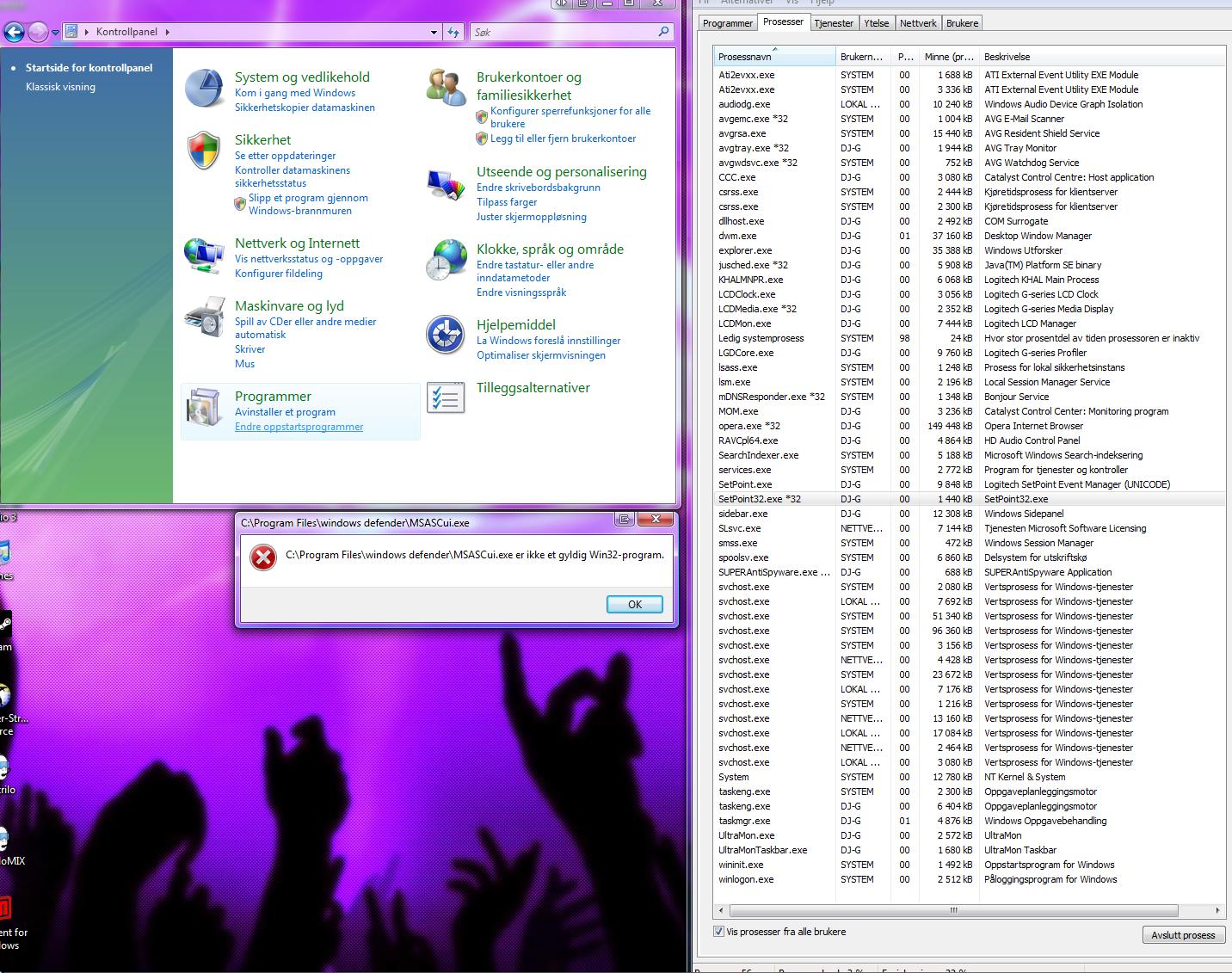Open the Utseende og personalisering icon
The height and width of the screenshot is (973, 1232).
[x=446, y=183]
